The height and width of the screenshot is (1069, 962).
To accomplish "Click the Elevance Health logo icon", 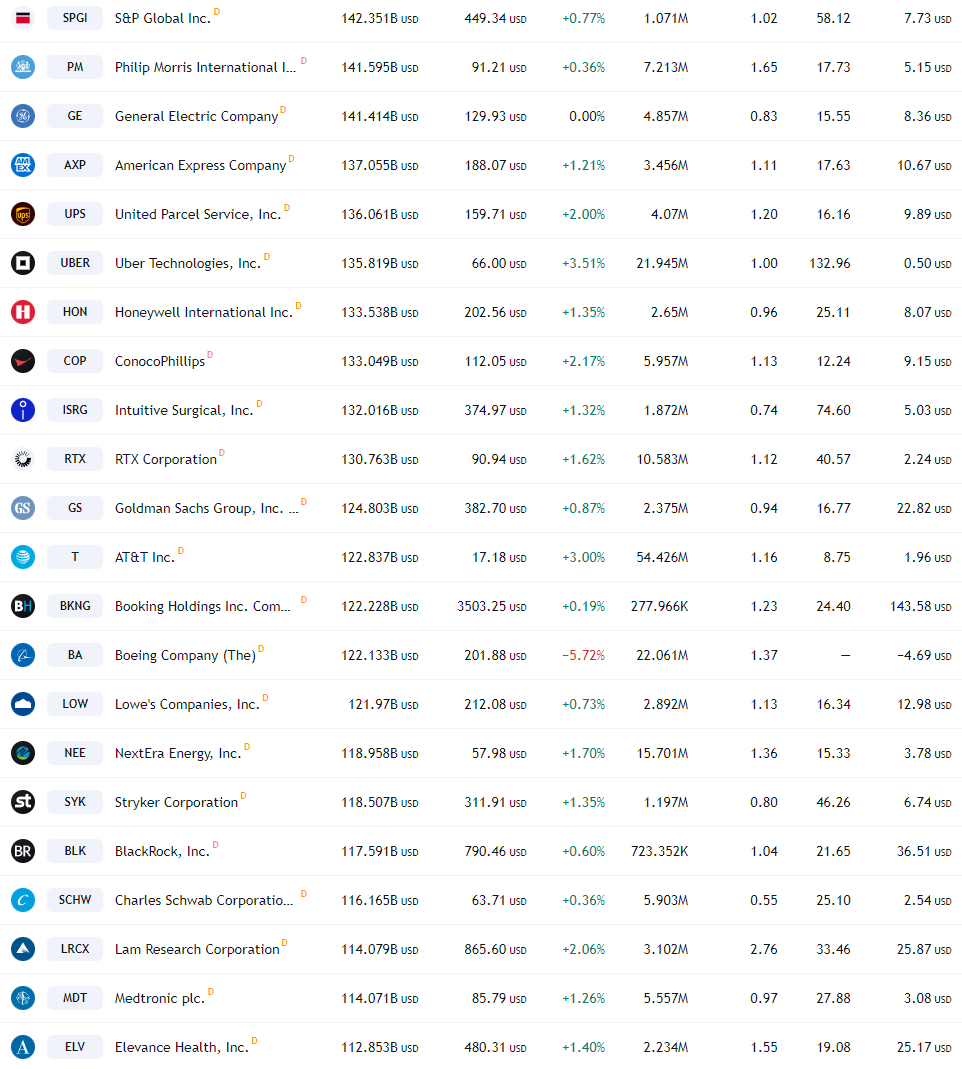I will click(x=23, y=1047).
